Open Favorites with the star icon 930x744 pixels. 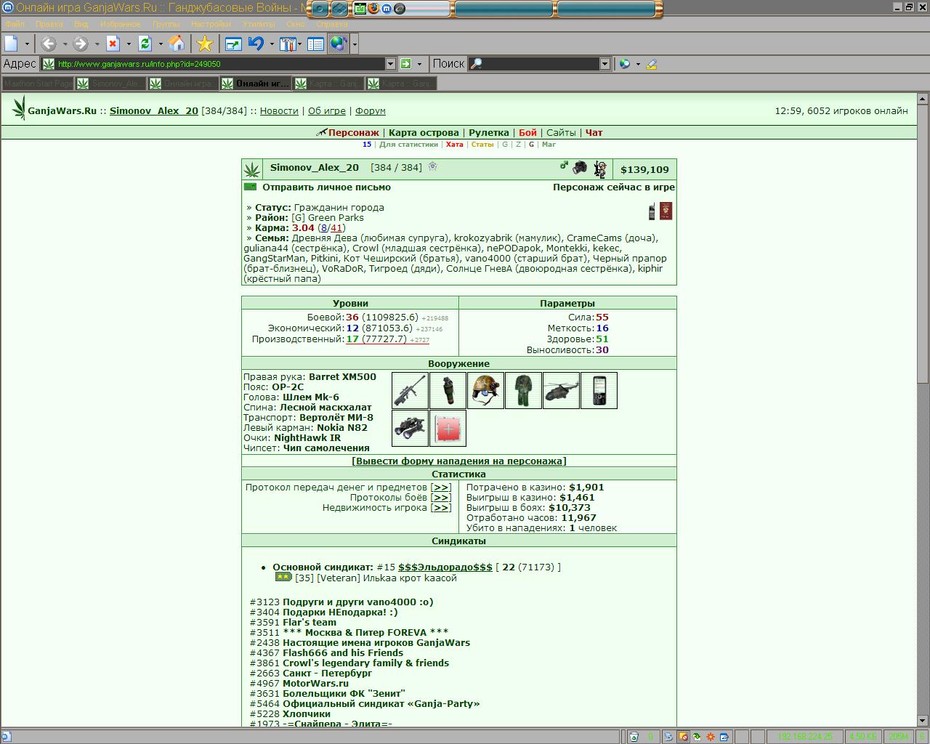click(205, 43)
